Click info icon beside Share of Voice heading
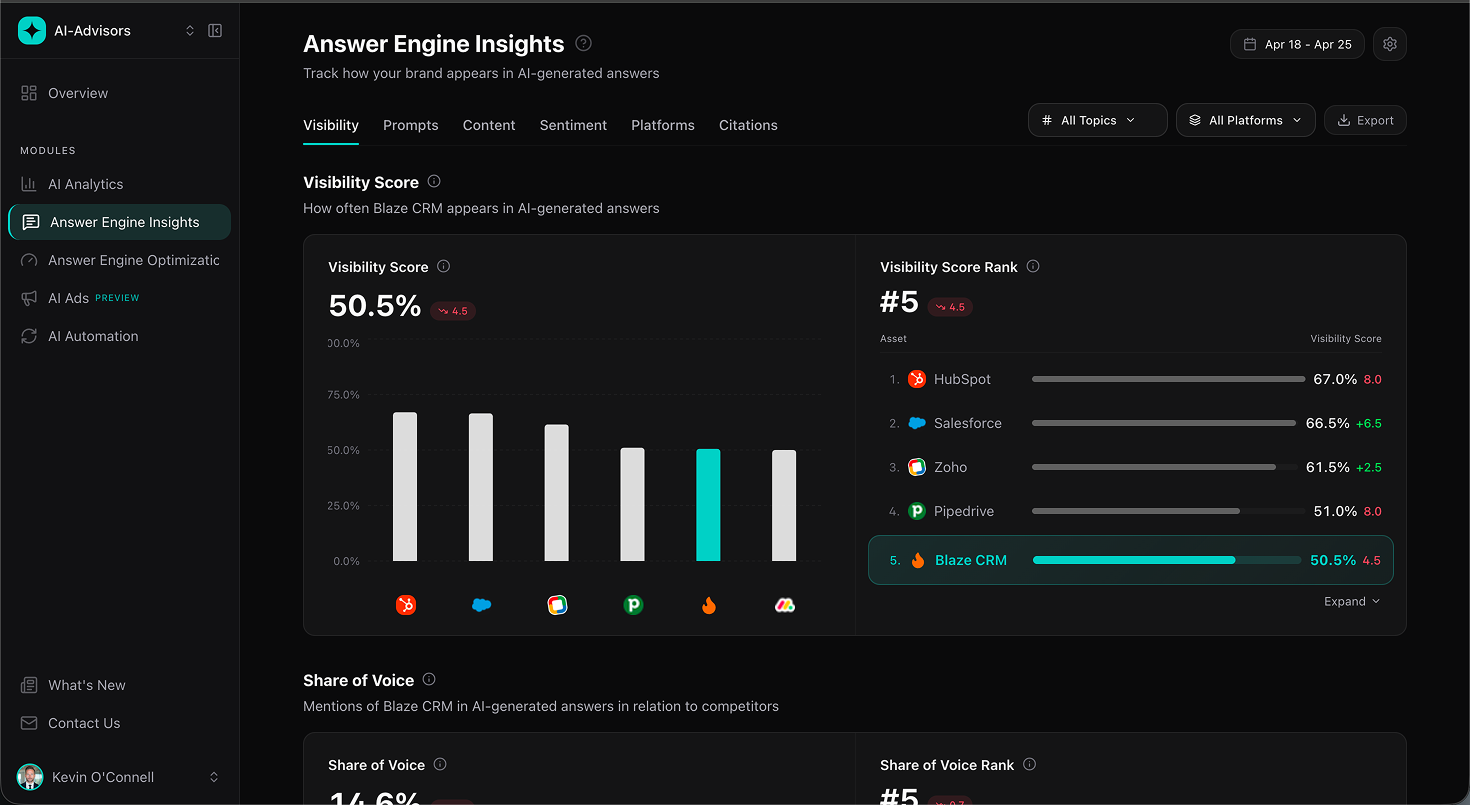Viewport: 1470px width, 805px height. coord(429,679)
